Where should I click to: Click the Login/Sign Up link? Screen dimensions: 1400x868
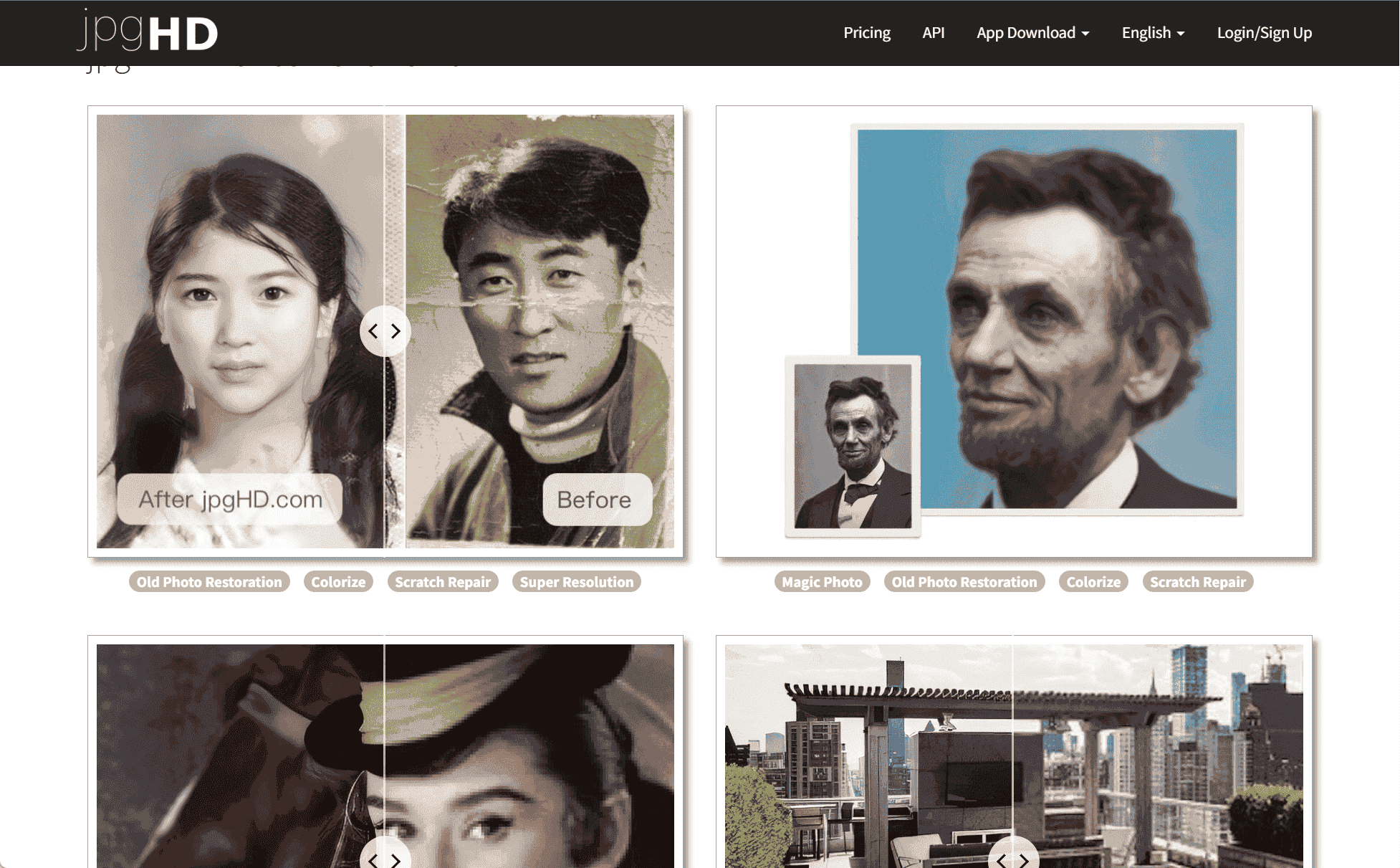[1264, 33]
